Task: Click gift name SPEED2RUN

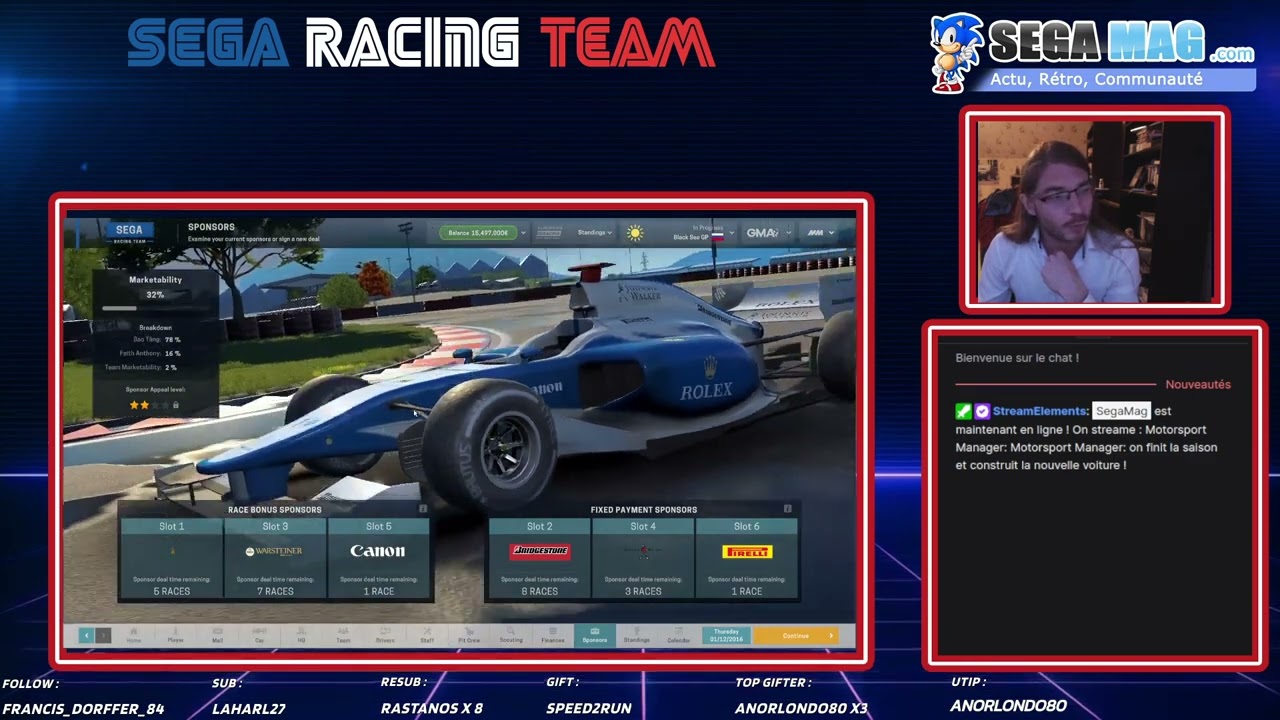Action: pyautogui.click(x=589, y=708)
